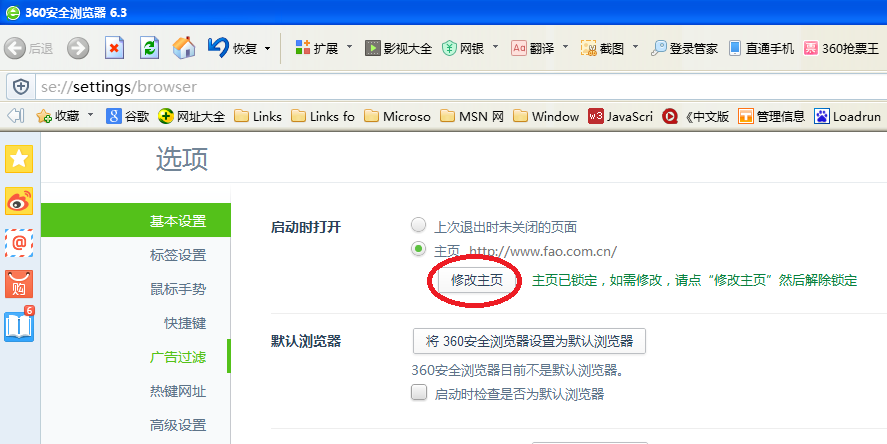Open 登录管家 login manager
This screenshot has height=444, width=887.
coord(684,49)
